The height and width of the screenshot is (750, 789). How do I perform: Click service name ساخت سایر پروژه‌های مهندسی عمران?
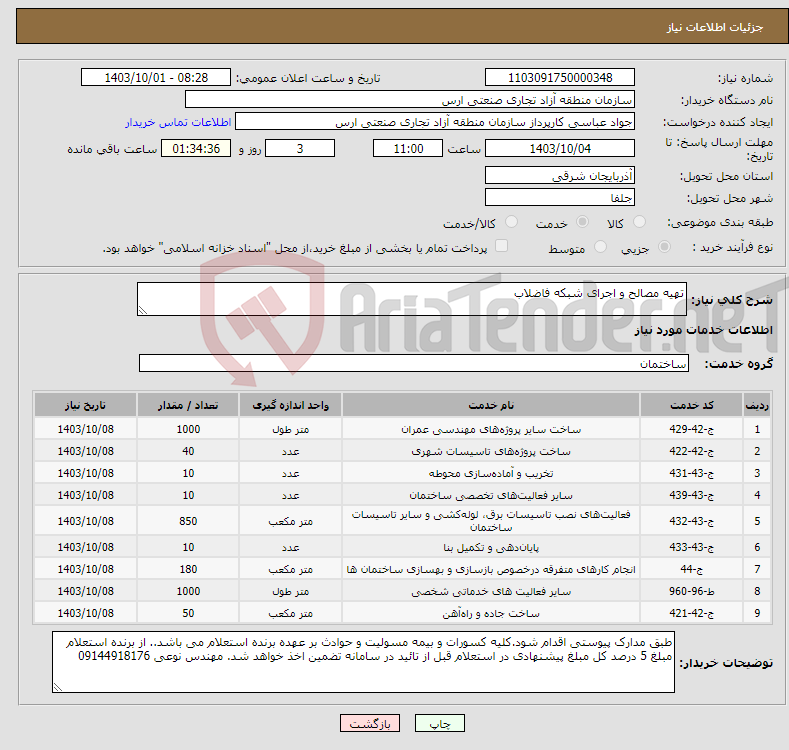[491, 429]
